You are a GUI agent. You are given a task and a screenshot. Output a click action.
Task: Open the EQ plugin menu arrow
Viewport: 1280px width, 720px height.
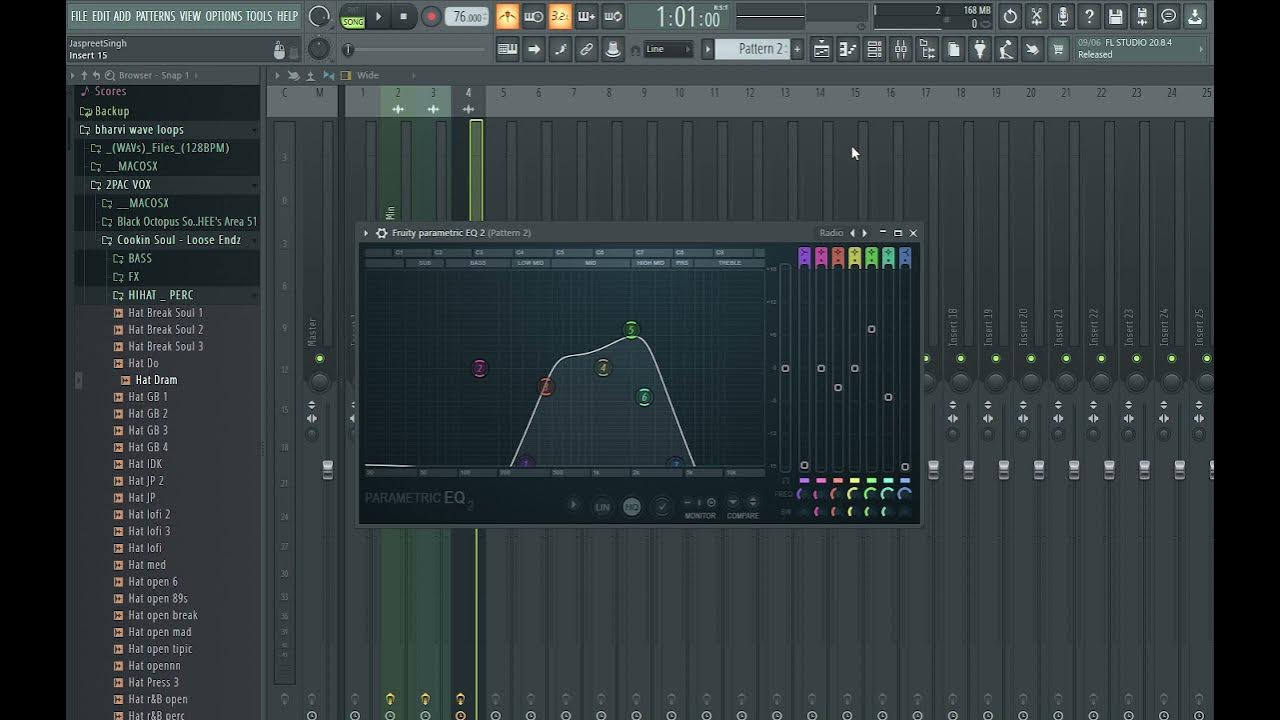pyautogui.click(x=366, y=233)
